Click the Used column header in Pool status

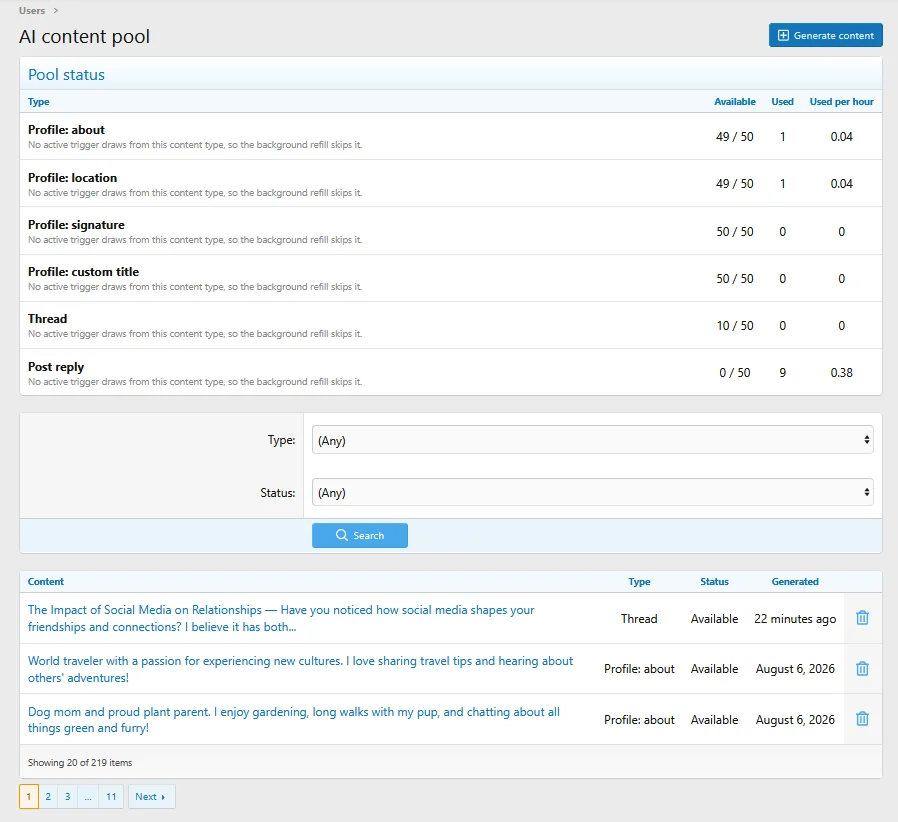coord(782,101)
